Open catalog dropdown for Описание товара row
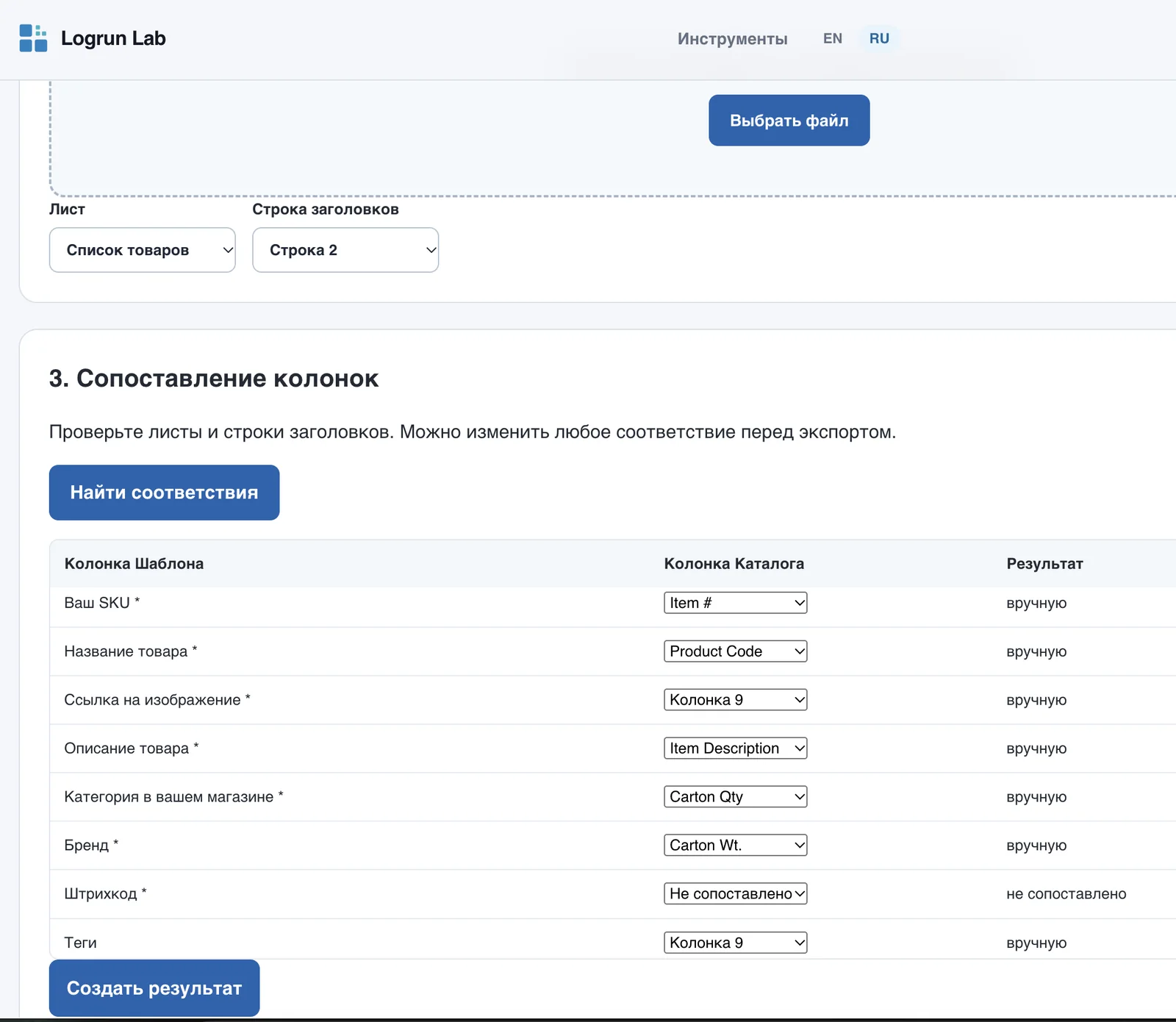This screenshot has width=1176, height=1022. pos(735,748)
